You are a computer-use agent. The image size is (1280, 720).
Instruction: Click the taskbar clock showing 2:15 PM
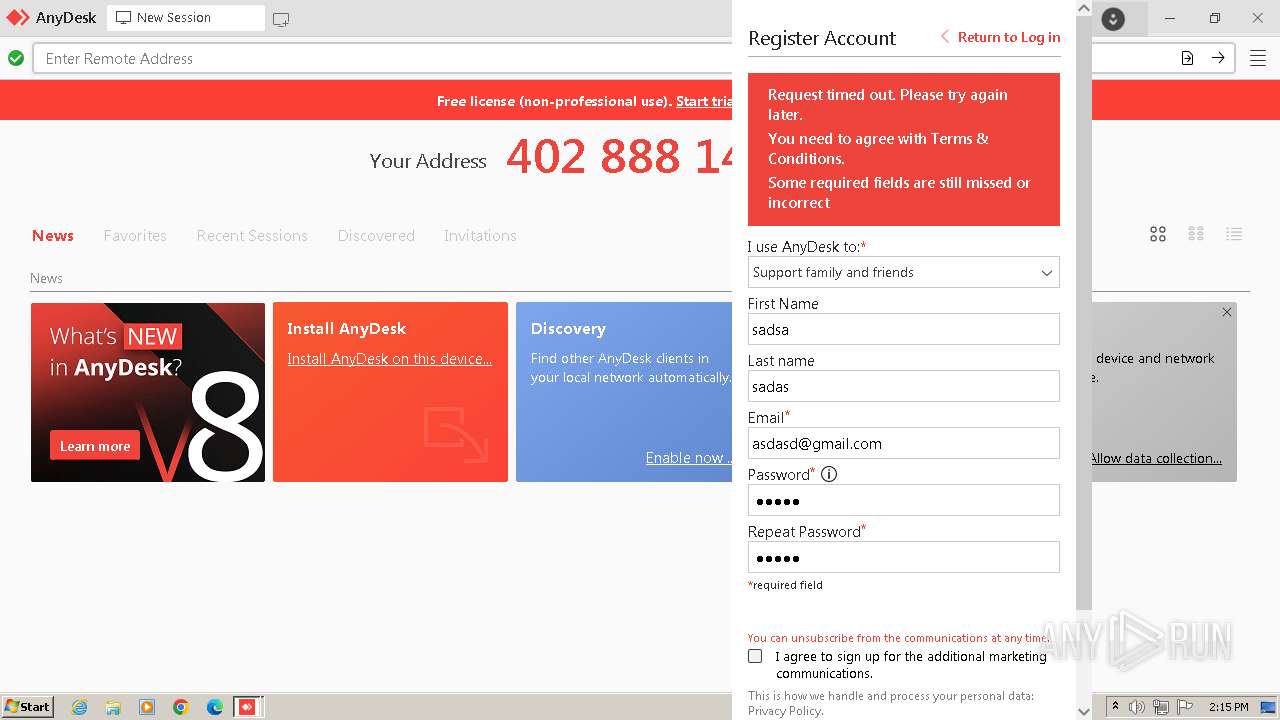[x=1229, y=707]
